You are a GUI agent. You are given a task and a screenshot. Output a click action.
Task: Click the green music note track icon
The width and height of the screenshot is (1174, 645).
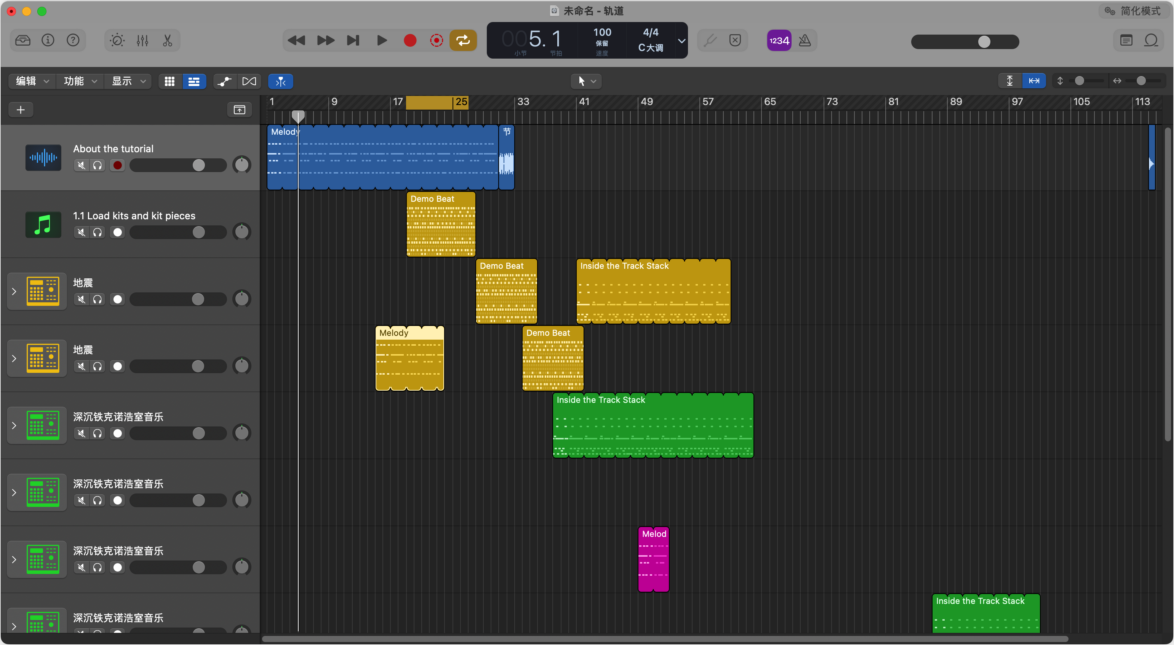43,225
